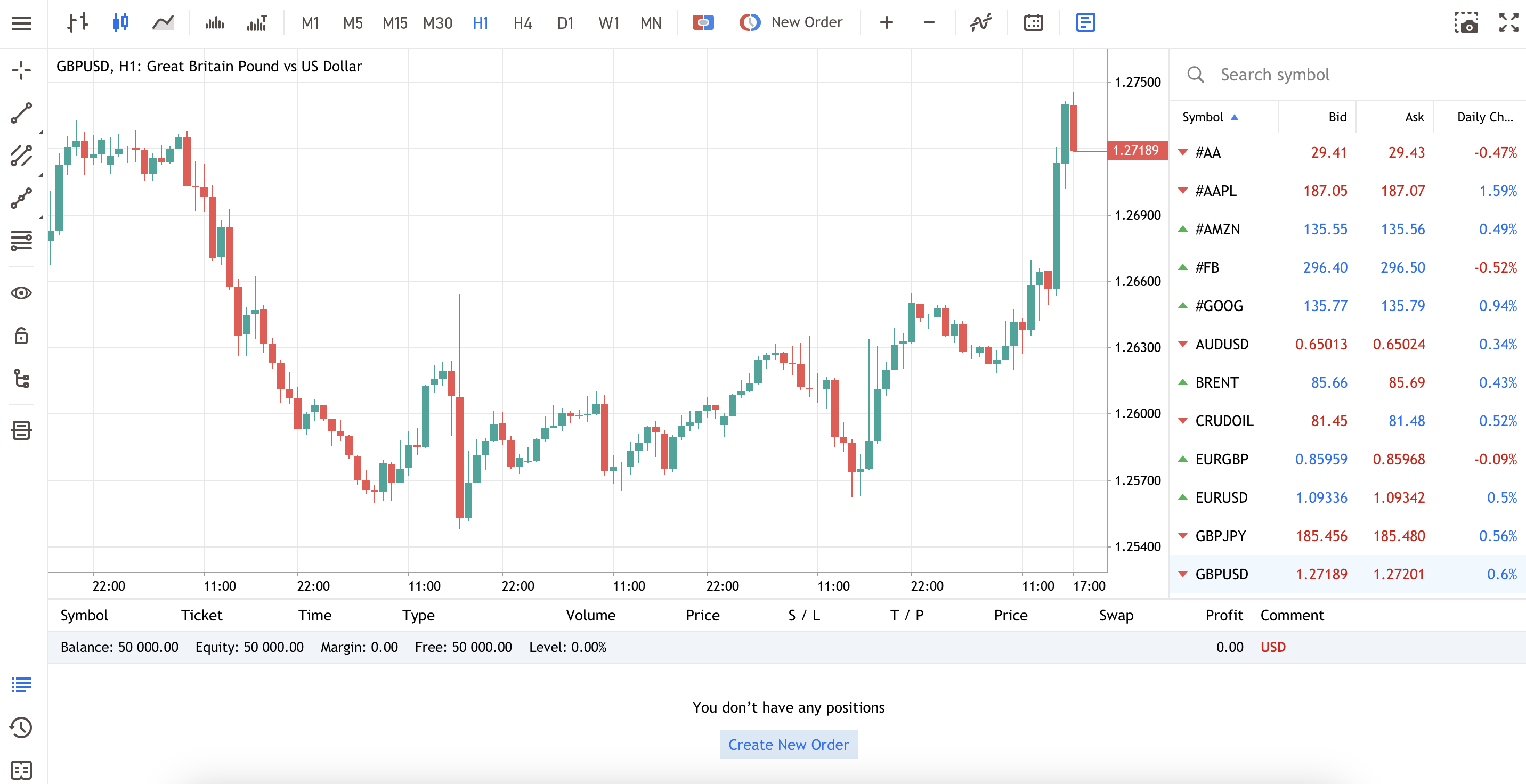1526x784 pixels.
Task: Select D1 timeframe
Action: (x=565, y=23)
